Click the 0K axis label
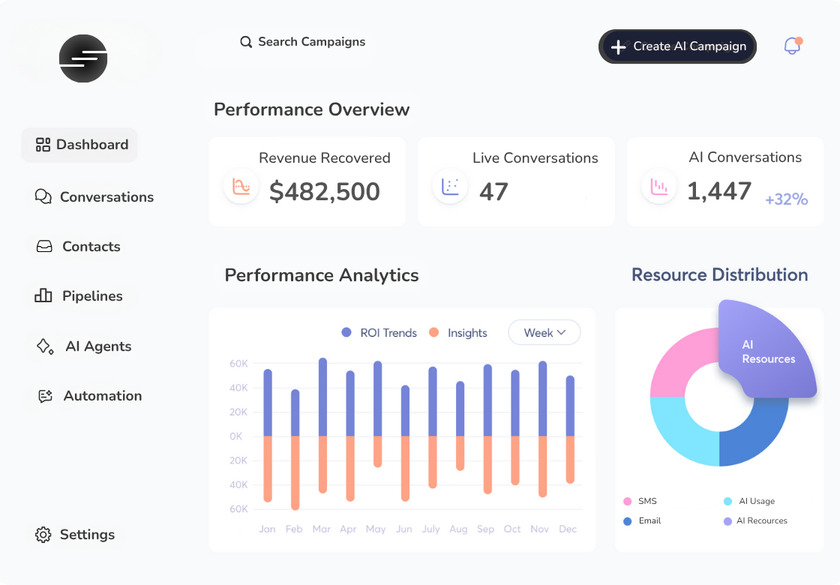 236,437
